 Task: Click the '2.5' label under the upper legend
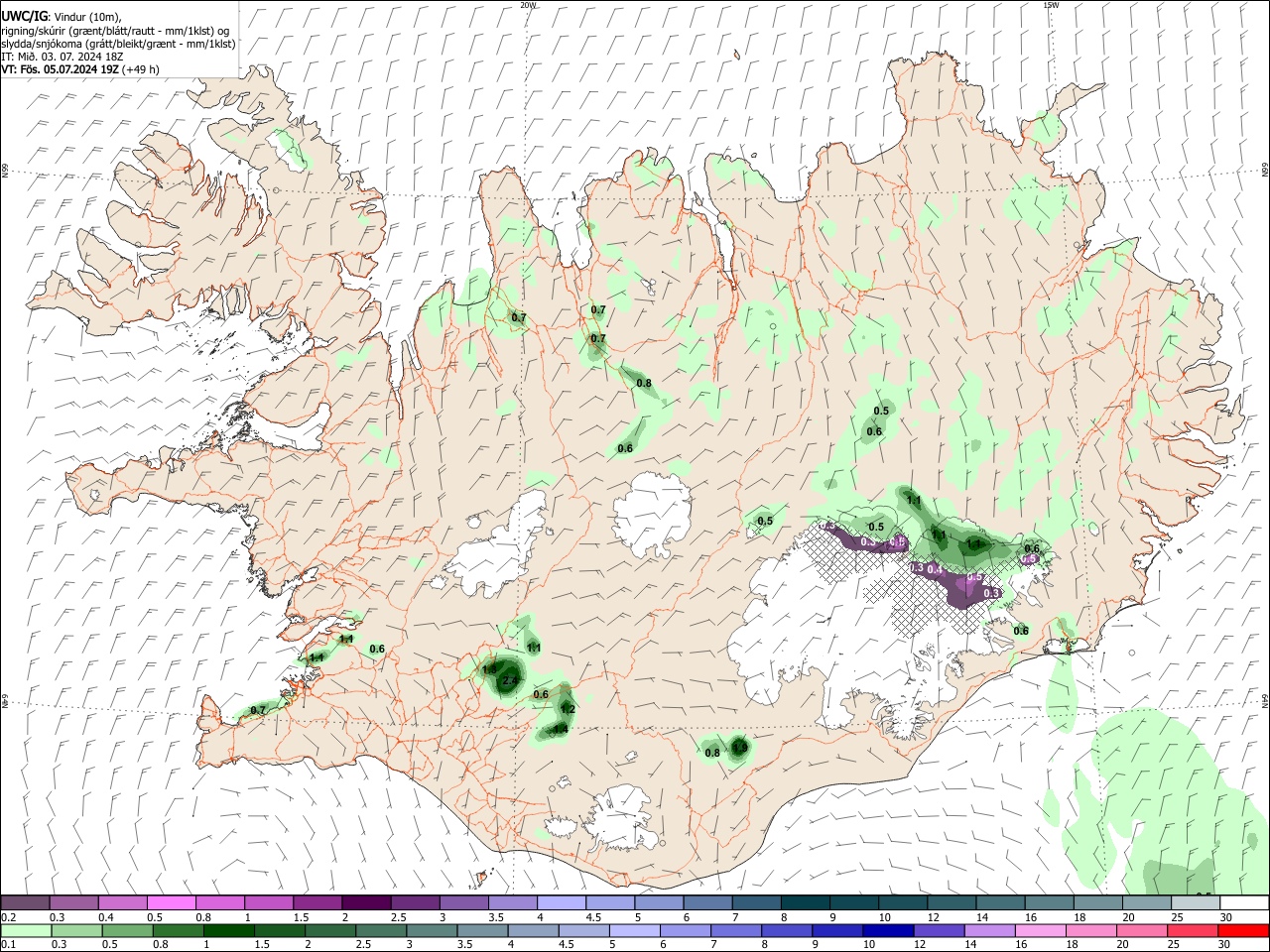click(399, 917)
